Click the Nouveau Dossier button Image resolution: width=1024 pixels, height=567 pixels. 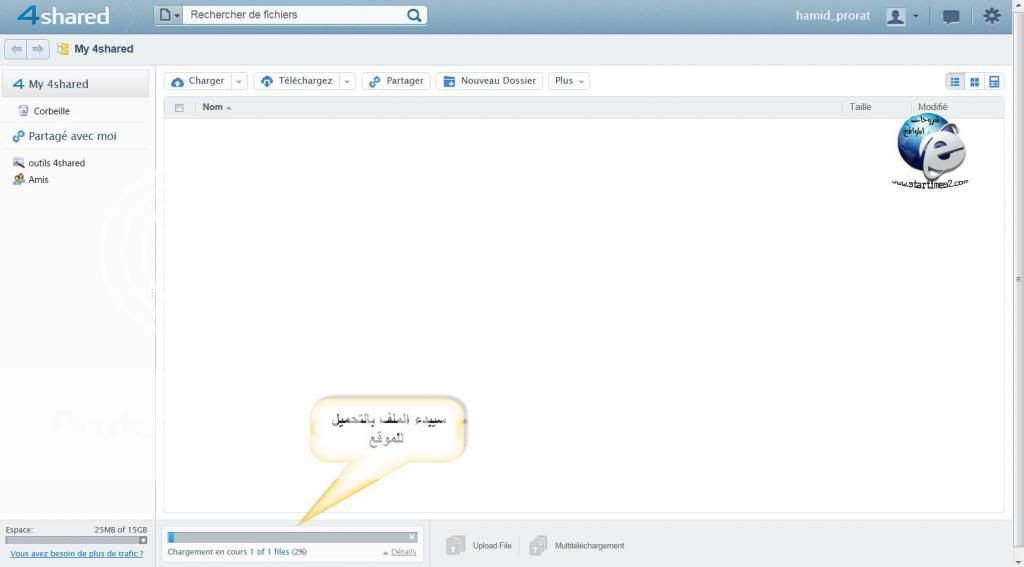coord(489,81)
